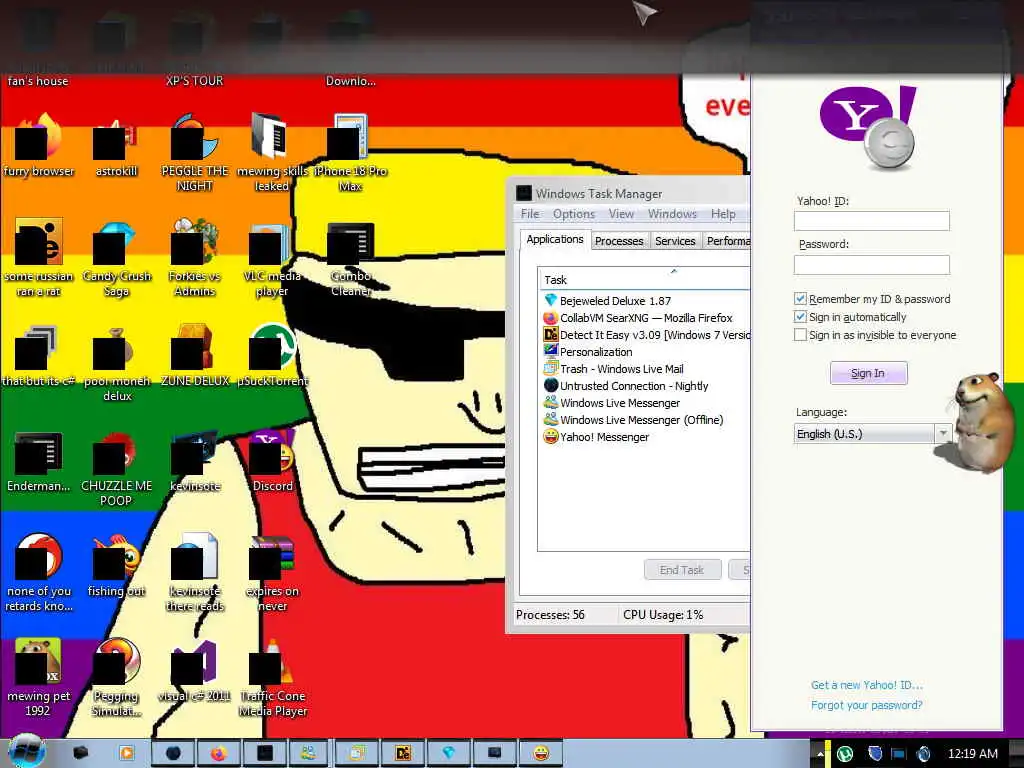This screenshot has height=768, width=1024.
Task: Sort by the Task column header
Action: tap(643, 280)
